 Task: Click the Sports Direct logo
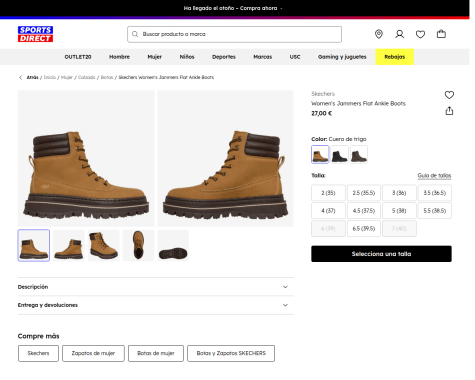pos(35,34)
